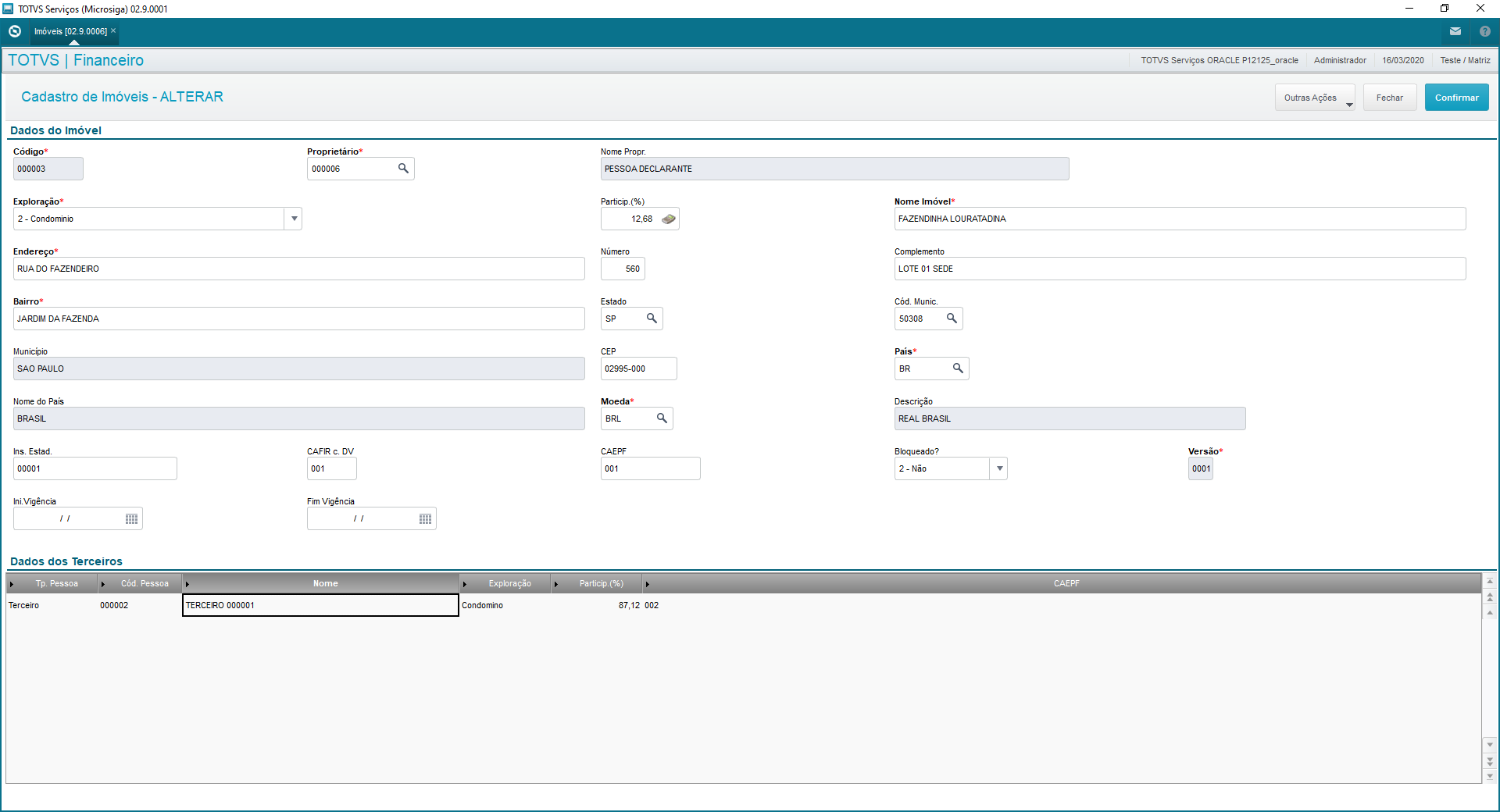Open the help question mark icon
This screenshot has width=1500, height=812.
[1485, 31]
